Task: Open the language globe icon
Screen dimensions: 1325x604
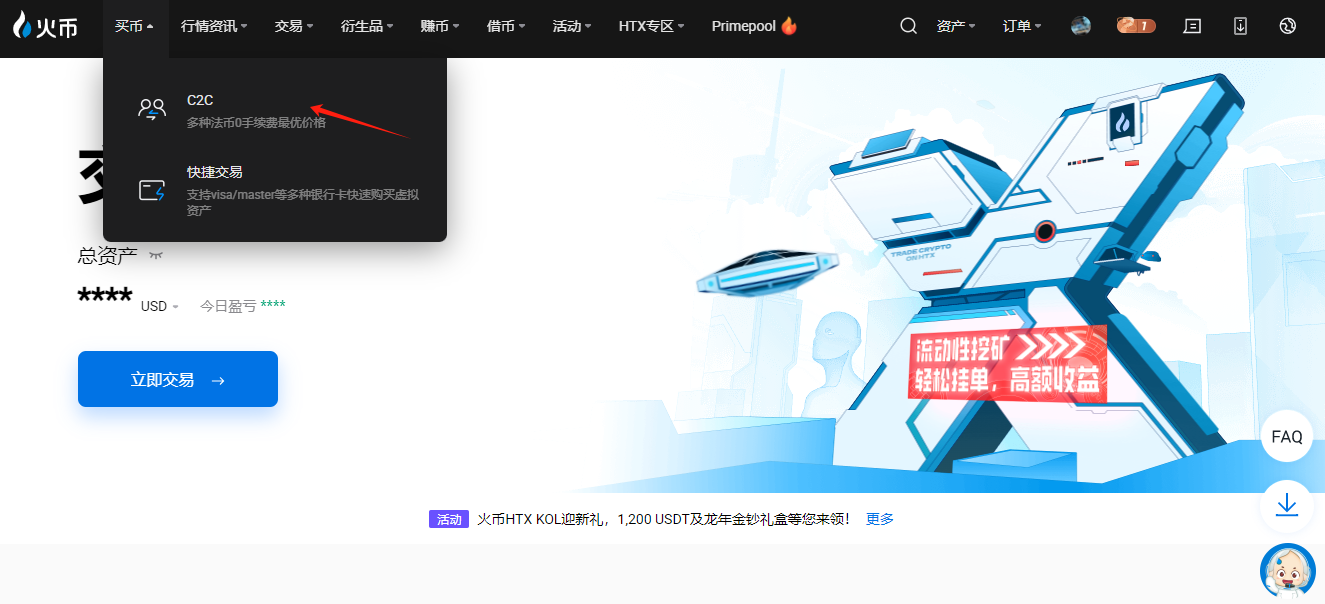Action: (x=1288, y=27)
